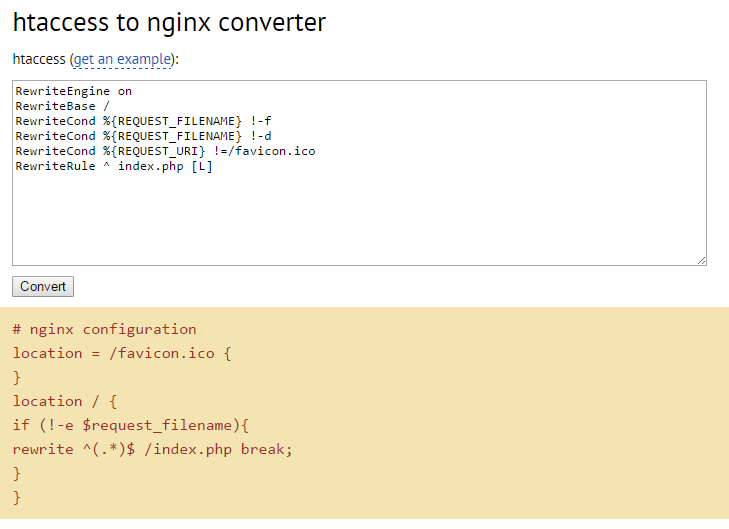Screen dimensions: 729x529
Task: Click the "RewriteRule ^ index.php [L]" line
Action: click(114, 166)
